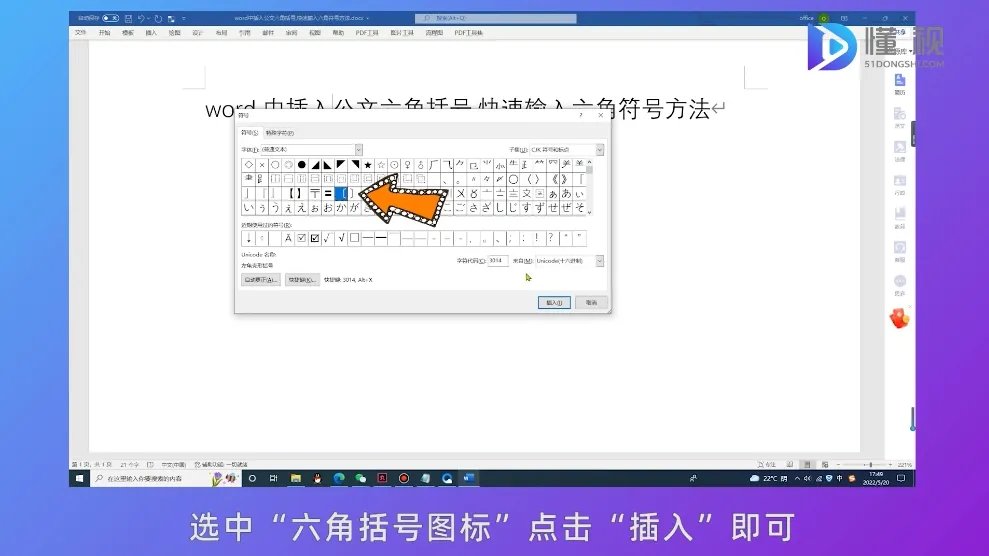Click the Save icon in the title bar
Image resolution: width=989 pixels, height=556 pixels.
(x=128, y=18)
